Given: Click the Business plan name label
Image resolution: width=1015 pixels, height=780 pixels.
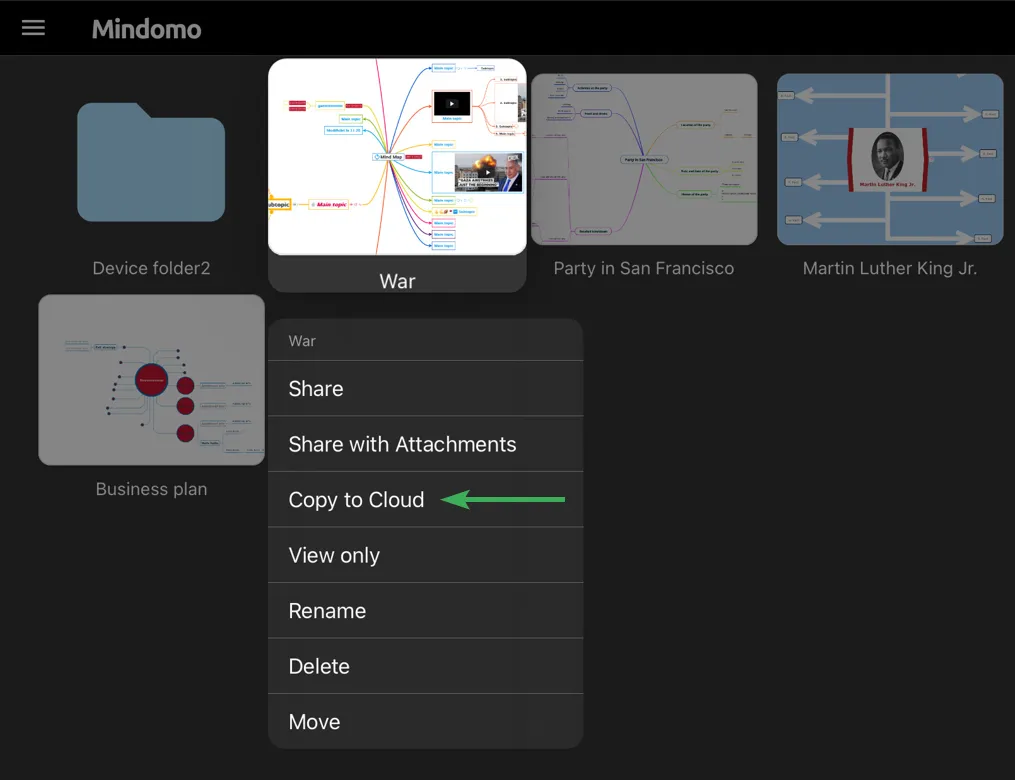Looking at the screenshot, I should coord(151,489).
